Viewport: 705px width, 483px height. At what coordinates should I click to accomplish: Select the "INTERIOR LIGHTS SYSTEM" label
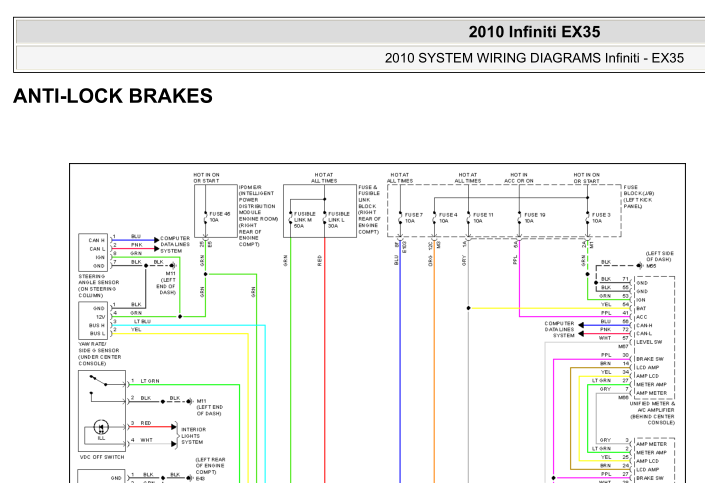[193, 436]
